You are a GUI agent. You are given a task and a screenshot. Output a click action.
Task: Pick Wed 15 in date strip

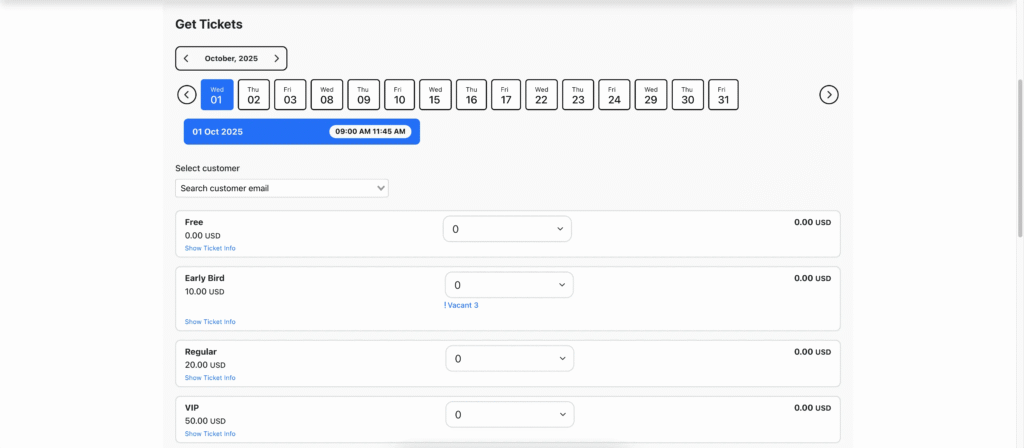(x=435, y=95)
